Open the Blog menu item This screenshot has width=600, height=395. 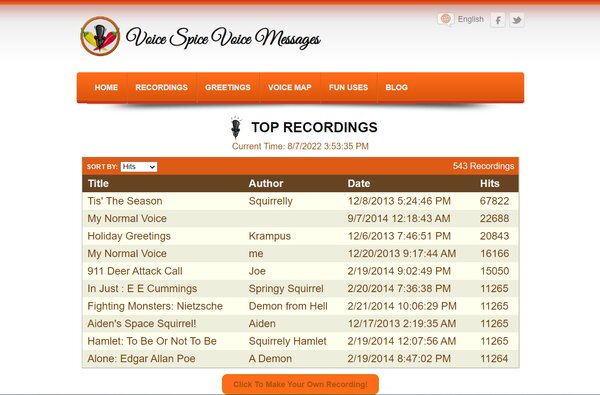(396, 87)
